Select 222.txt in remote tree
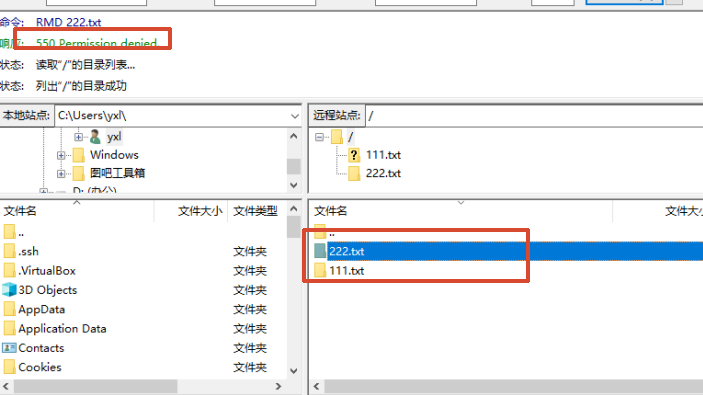Screen dimensions: 703x395 coord(383,173)
